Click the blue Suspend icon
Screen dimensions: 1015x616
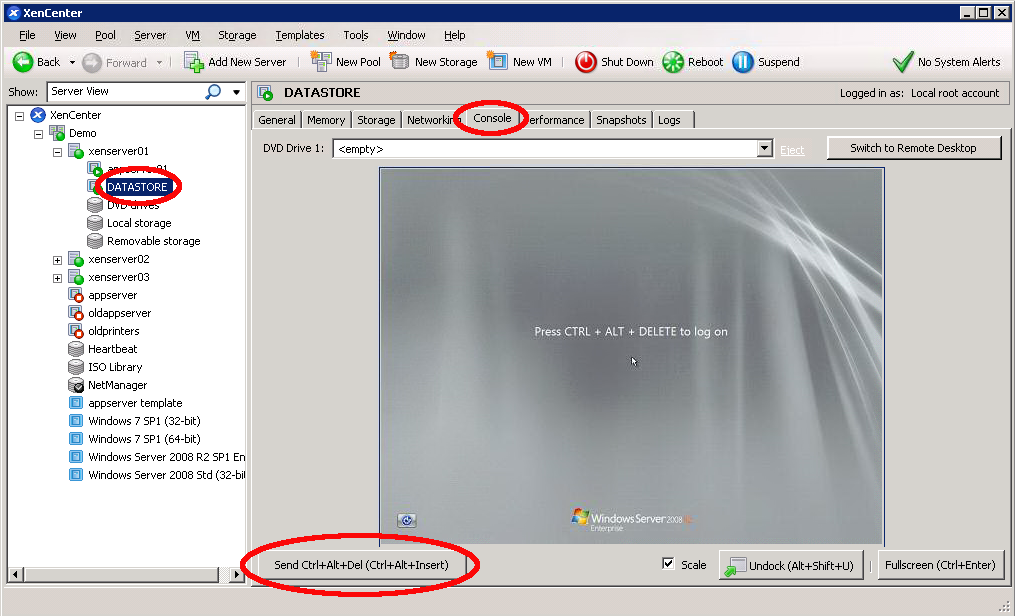[742, 62]
